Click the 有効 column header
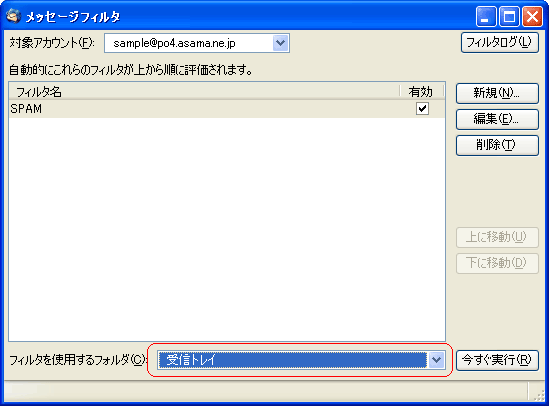 point(421,92)
